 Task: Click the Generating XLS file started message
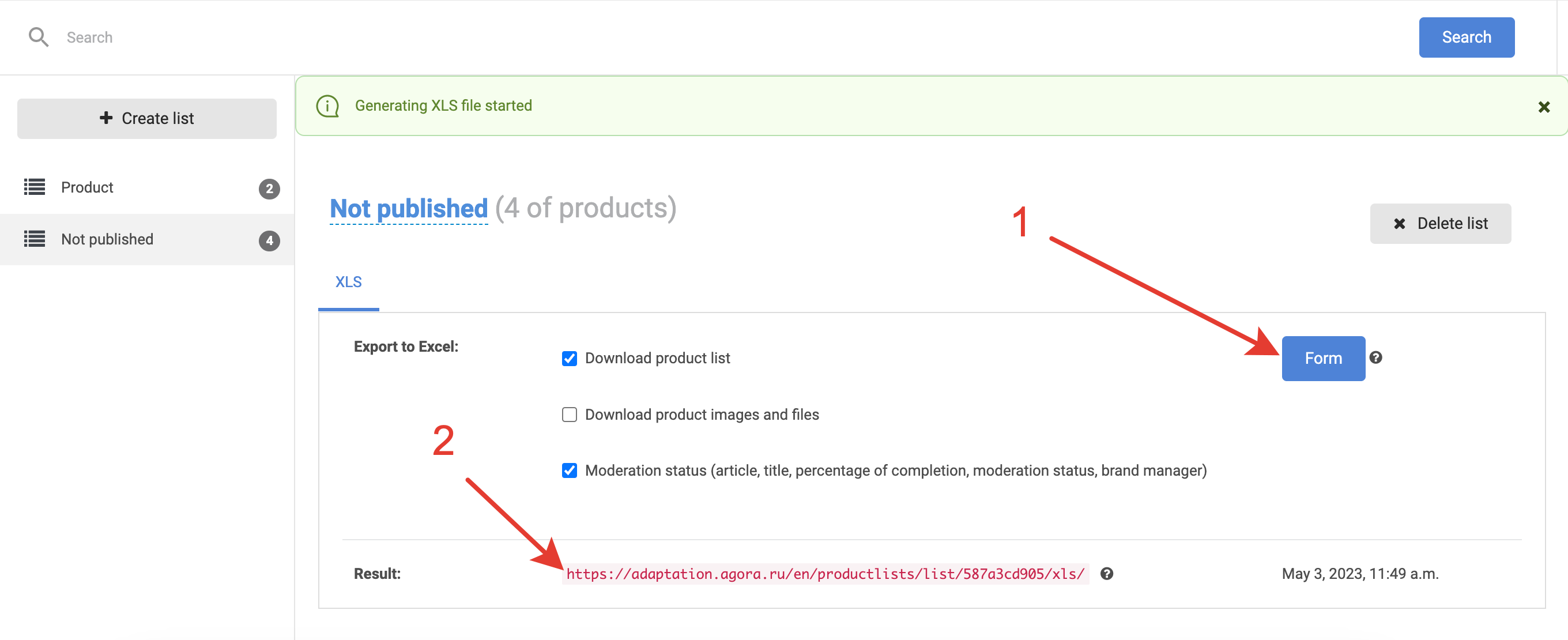[443, 106]
